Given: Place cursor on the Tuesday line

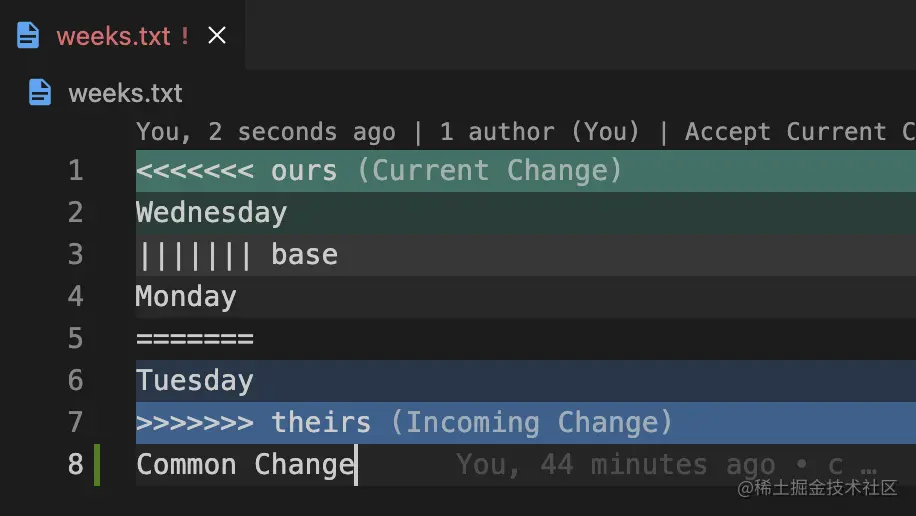Looking at the screenshot, I should 195,381.
